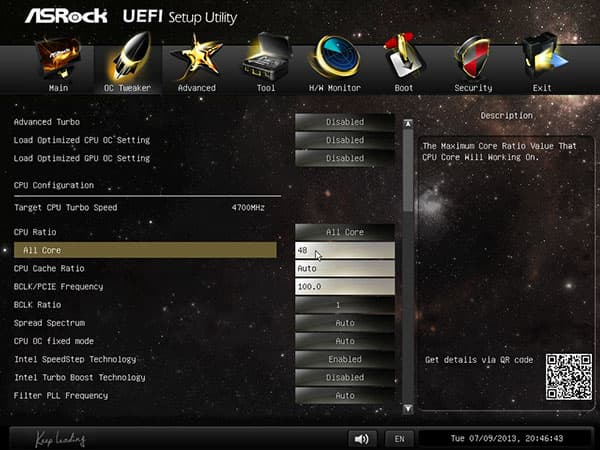This screenshot has height=450, width=600.
Task: Select the CPU OC fixed mode label
Action: pos(54,341)
